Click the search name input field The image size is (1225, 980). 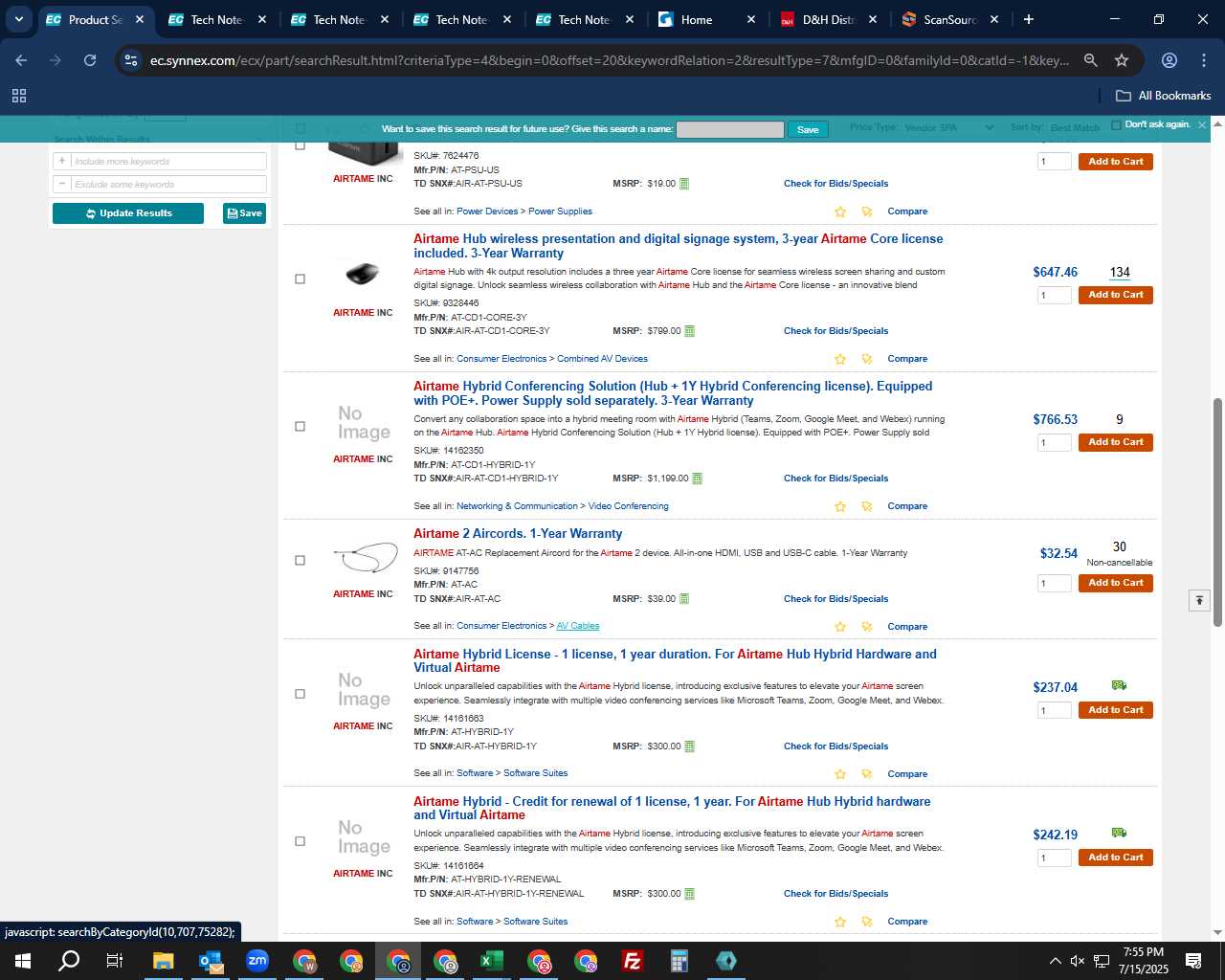point(730,129)
